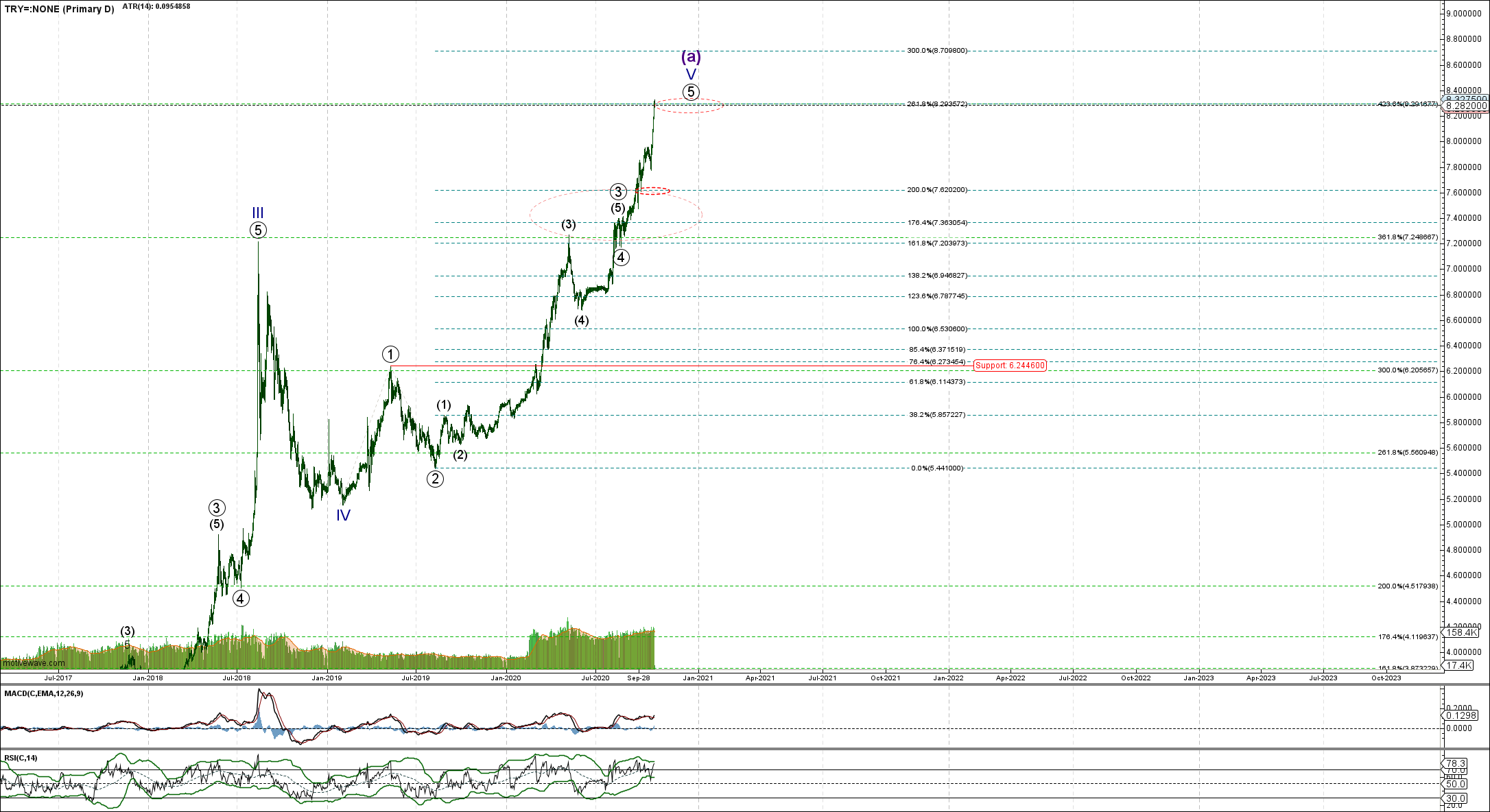This screenshot has width=1490, height=812.
Task: Click the 158.4K volume axis tag
Action: click(x=1461, y=632)
